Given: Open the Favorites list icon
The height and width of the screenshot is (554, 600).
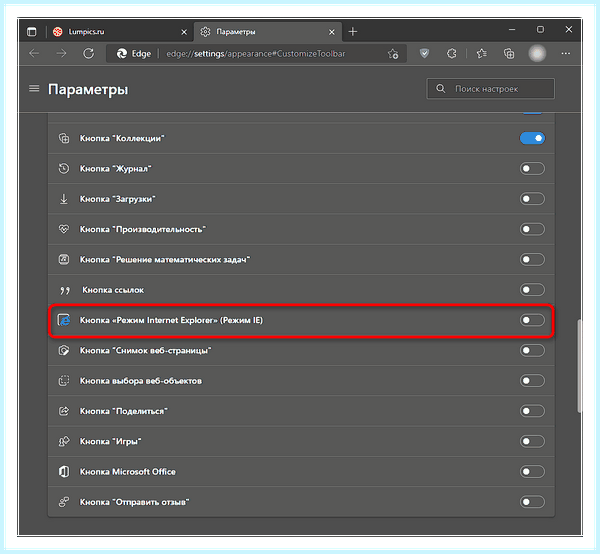Looking at the screenshot, I should pos(482,53).
